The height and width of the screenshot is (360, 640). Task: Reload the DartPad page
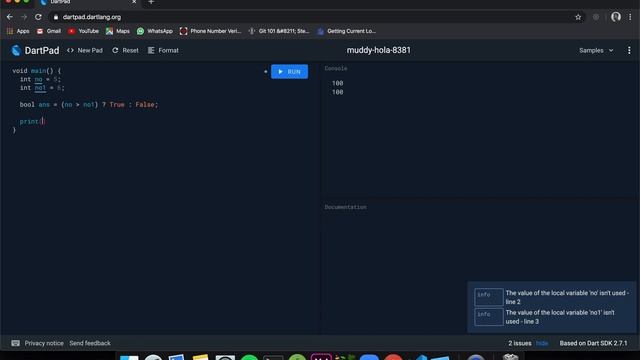(38, 17)
